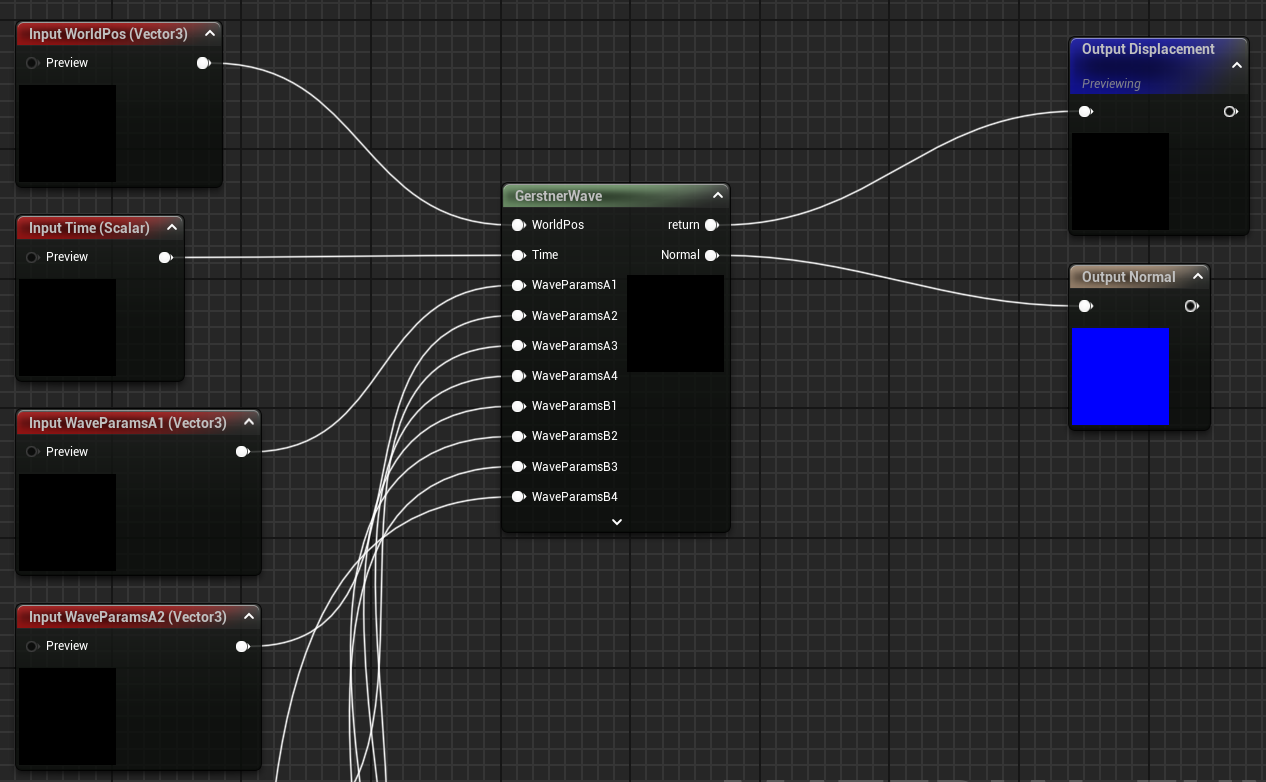1266x782 pixels.
Task: Toggle Preview on Input WaveParamsA2 node
Action: pos(33,646)
